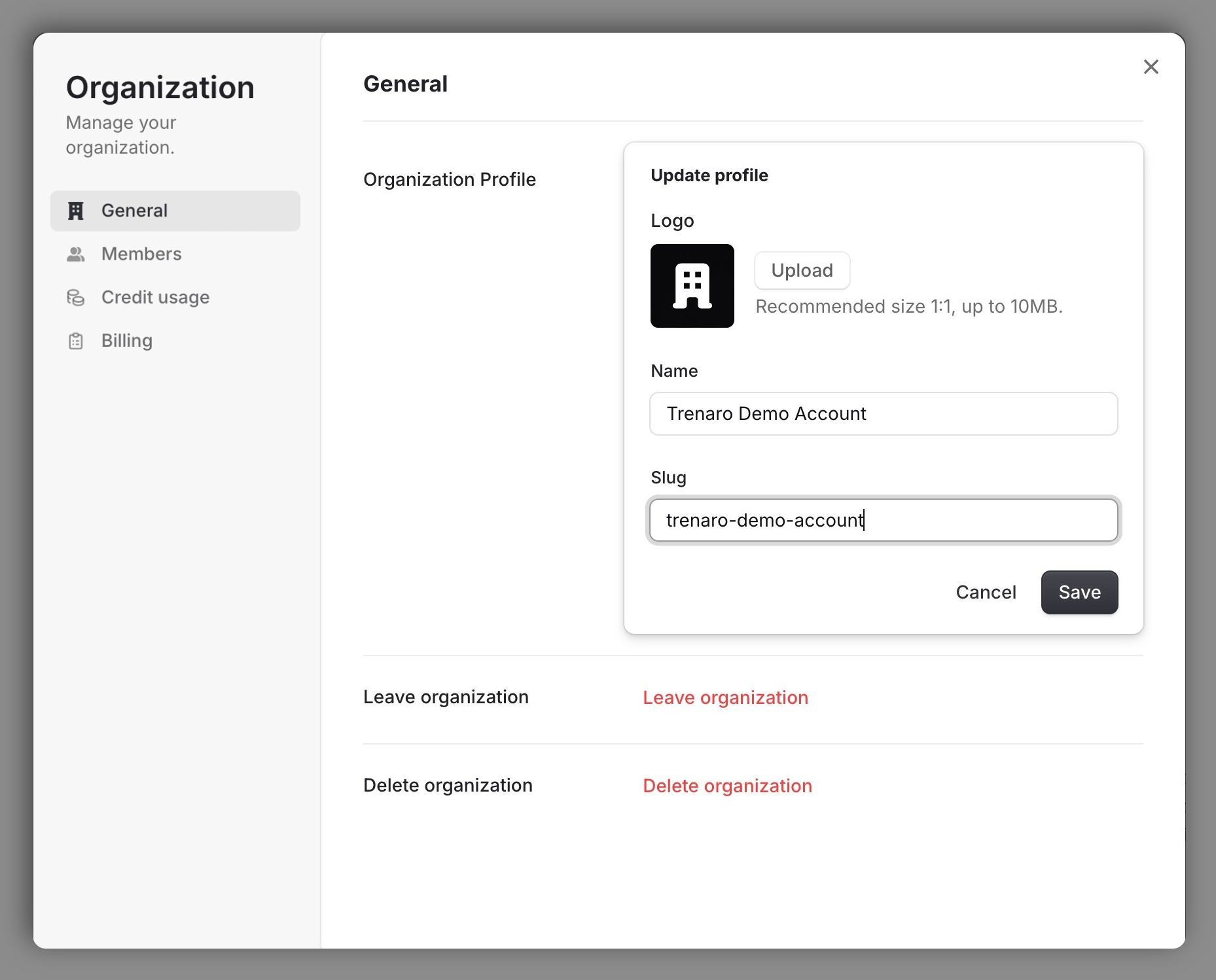Cancel the profile changes

click(986, 592)
